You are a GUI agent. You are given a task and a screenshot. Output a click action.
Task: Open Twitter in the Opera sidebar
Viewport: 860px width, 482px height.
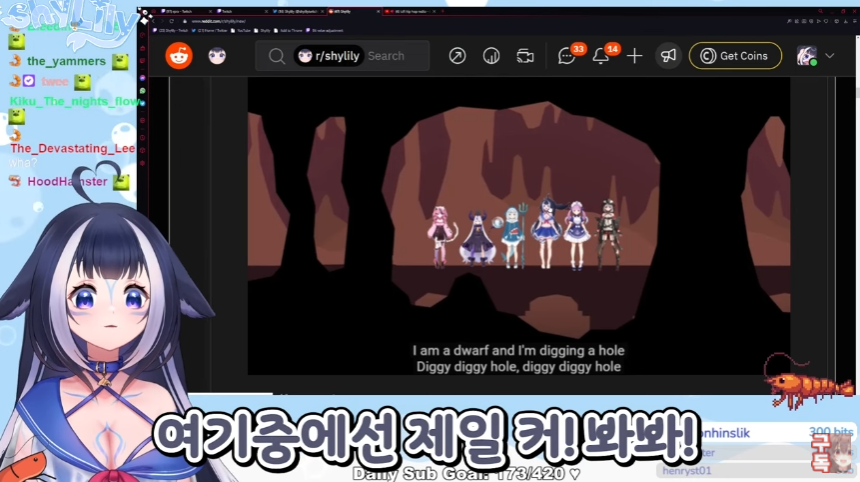click(142, 103)
